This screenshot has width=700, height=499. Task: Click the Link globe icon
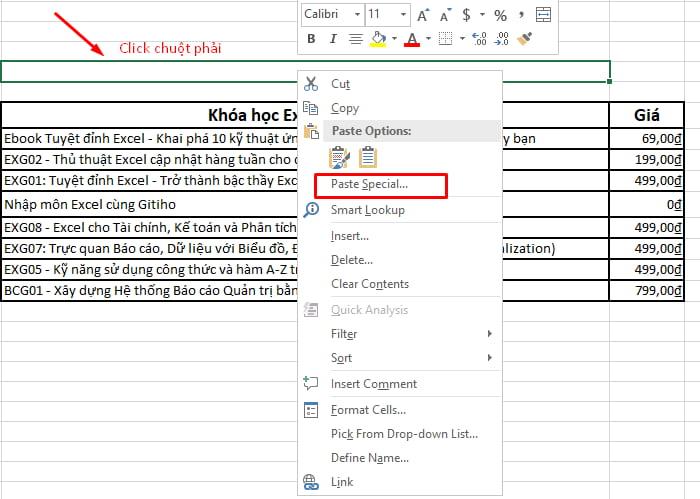click(x=311, y=482)
